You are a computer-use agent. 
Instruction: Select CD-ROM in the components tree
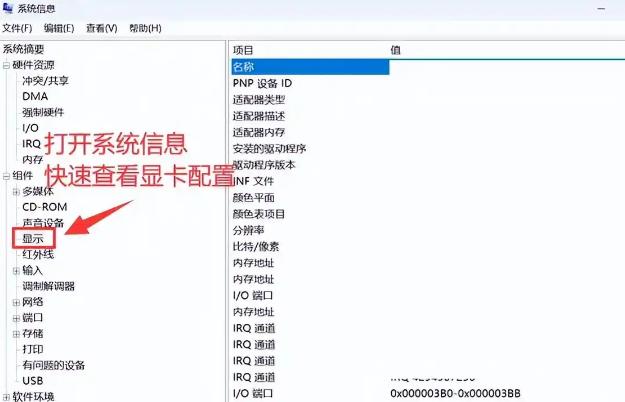pos(45,207)
